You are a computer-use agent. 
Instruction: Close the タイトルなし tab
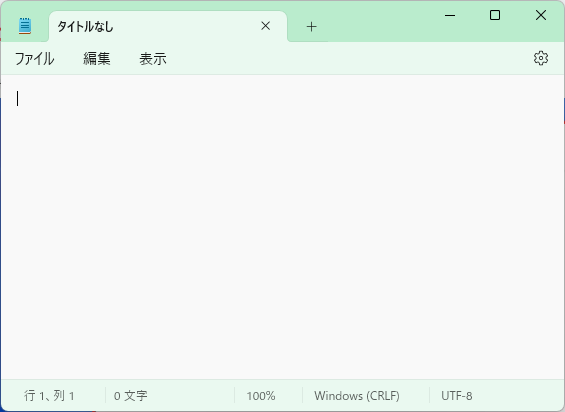(x=266, y=26)
